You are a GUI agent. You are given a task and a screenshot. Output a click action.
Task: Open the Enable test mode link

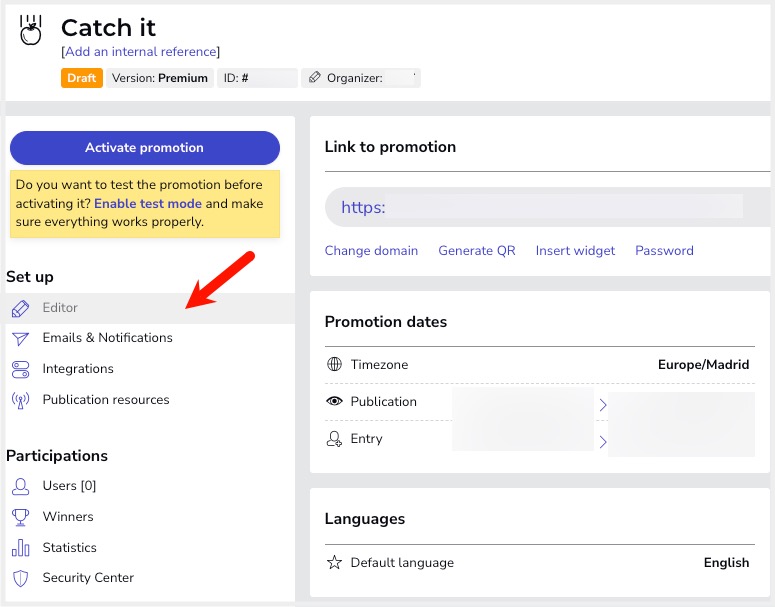[x=148, y=203]
